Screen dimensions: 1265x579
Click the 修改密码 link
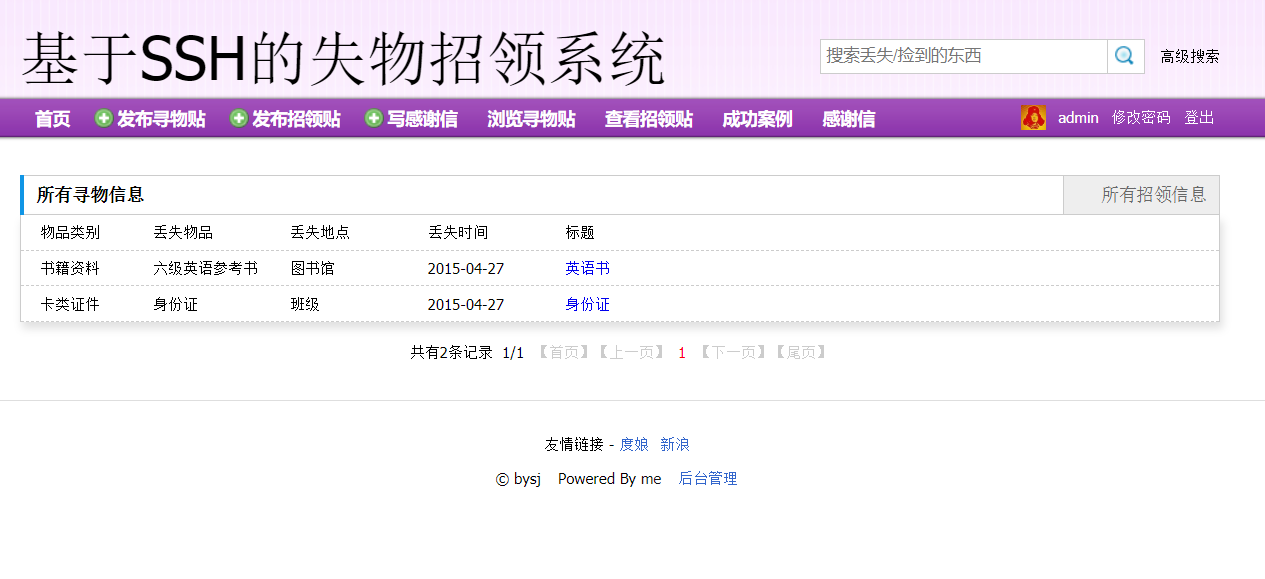pos(1141,117)
